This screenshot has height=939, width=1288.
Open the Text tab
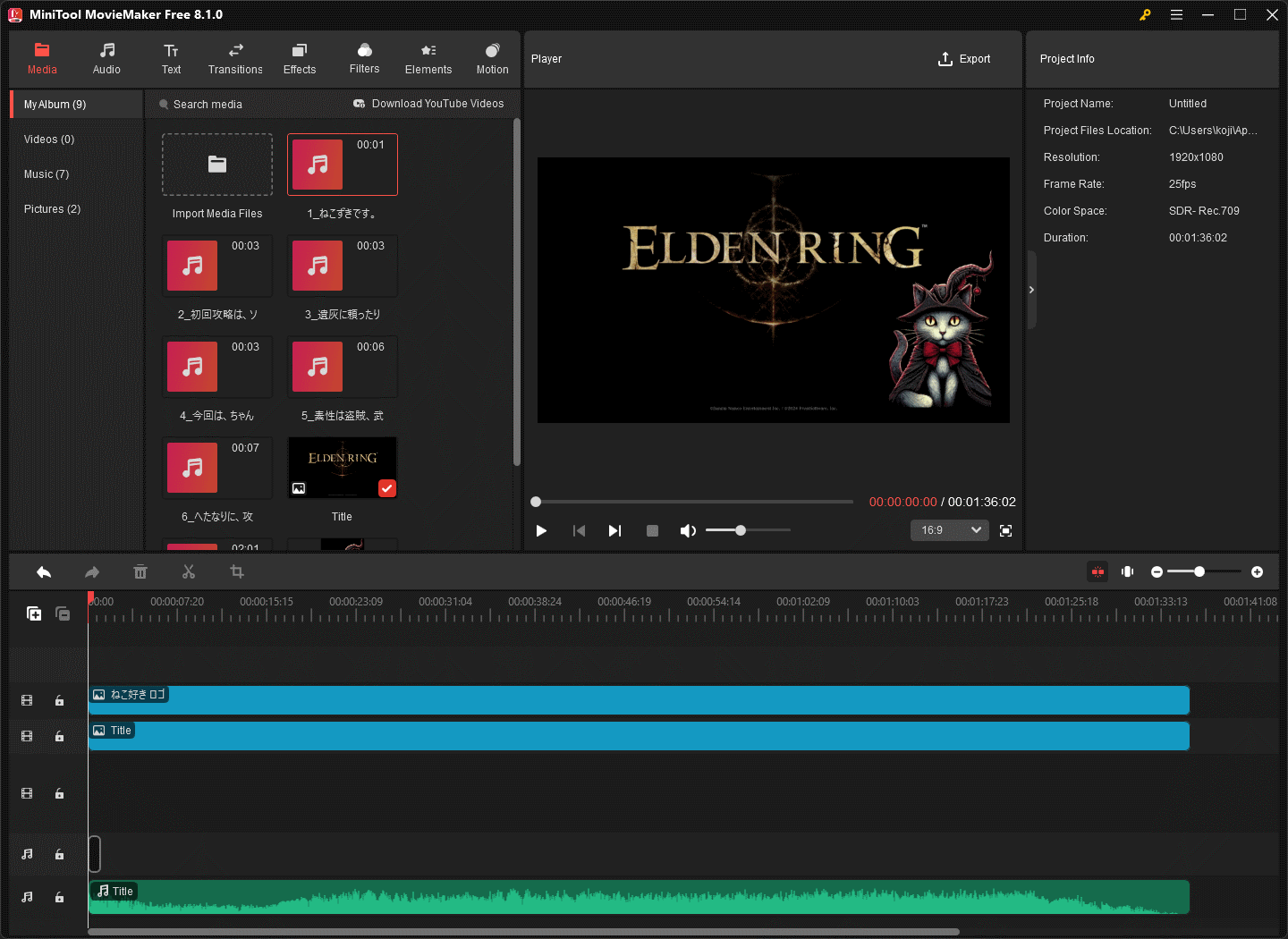pyautogui.click(x=171, y=59)
